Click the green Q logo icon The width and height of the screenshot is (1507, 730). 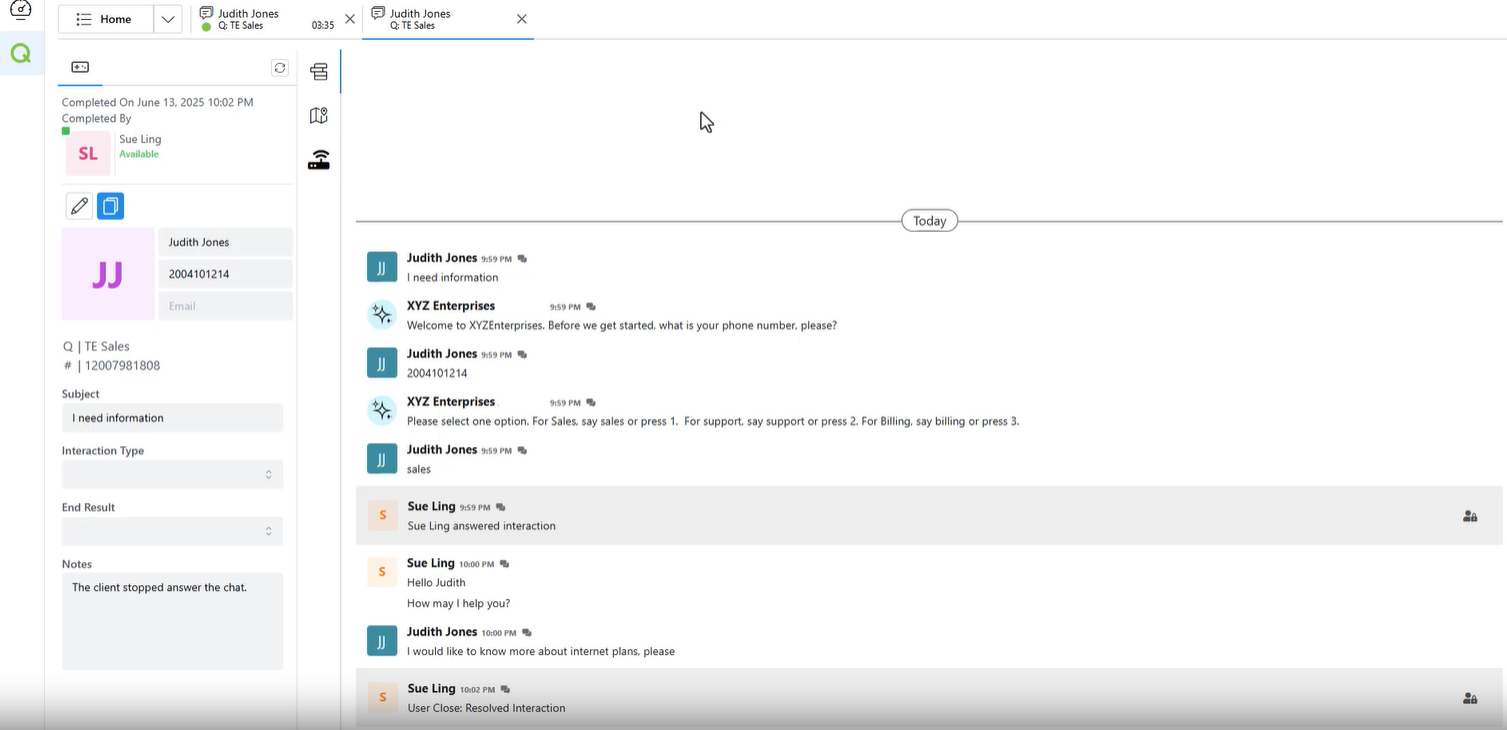click(x=21, y=54)
